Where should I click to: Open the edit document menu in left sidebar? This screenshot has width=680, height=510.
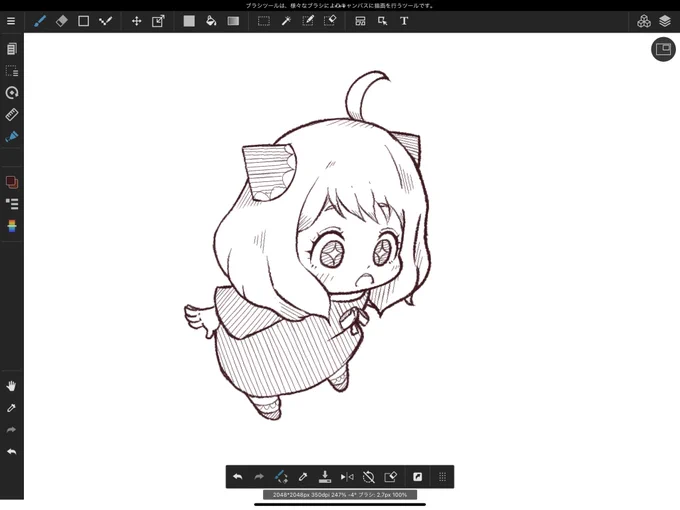pos(12,49)
